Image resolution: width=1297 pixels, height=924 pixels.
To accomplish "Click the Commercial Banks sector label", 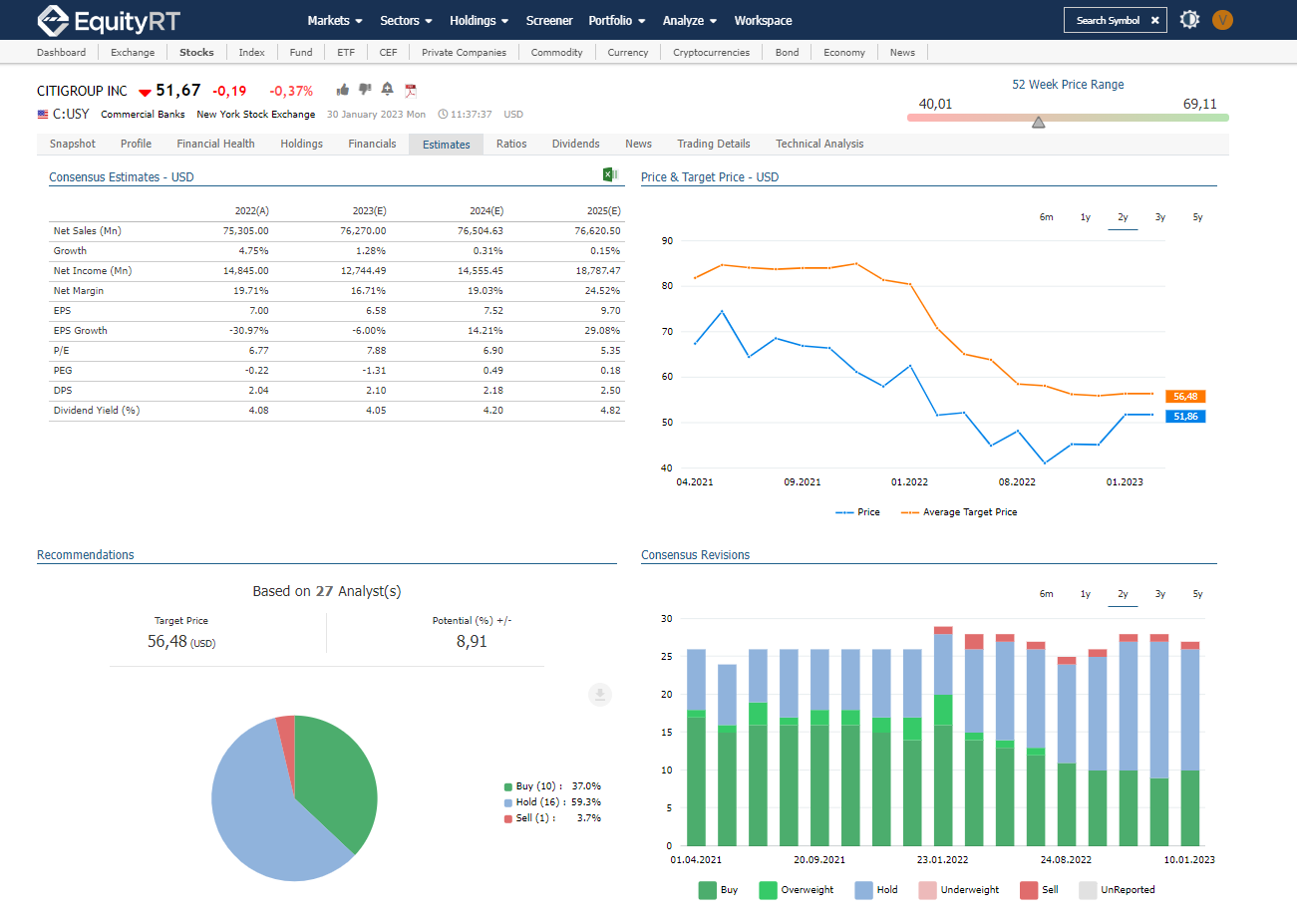I will tap(143, 114).
